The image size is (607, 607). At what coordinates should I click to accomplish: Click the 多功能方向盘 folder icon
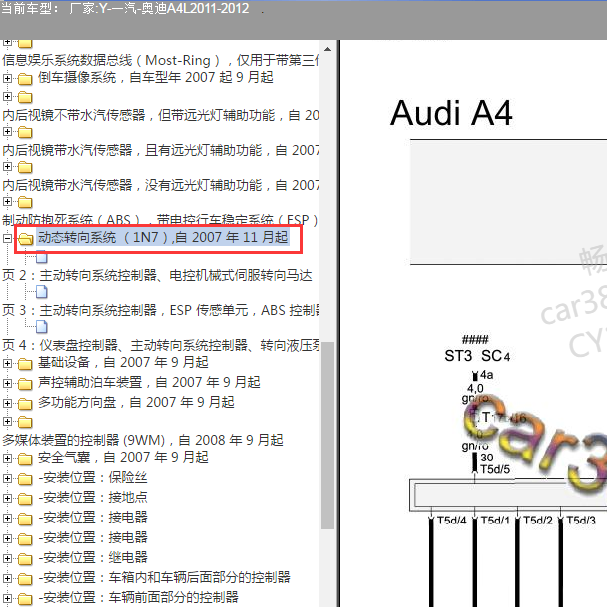tap(25, 404)
